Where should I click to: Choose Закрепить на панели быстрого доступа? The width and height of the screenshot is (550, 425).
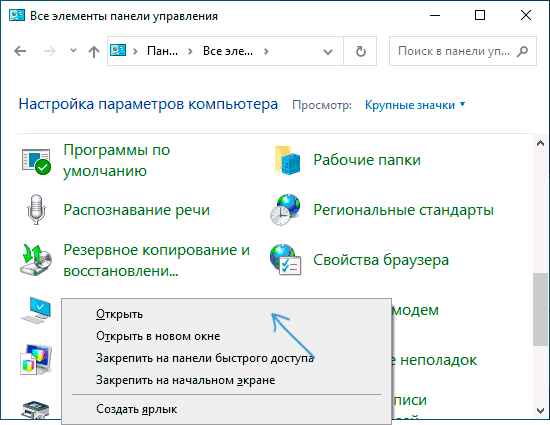(226, 358)
